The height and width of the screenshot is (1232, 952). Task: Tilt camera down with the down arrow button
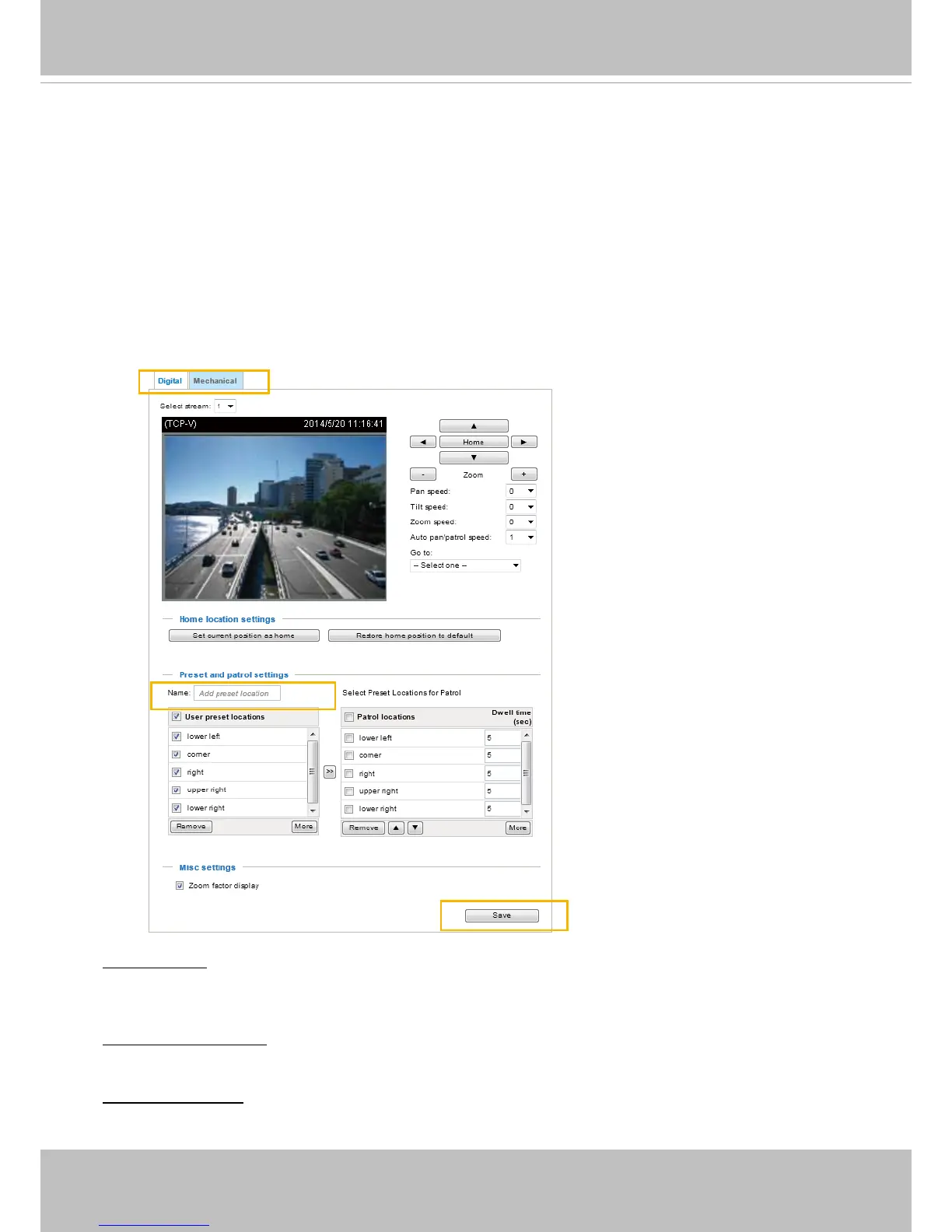pos(474,458)
